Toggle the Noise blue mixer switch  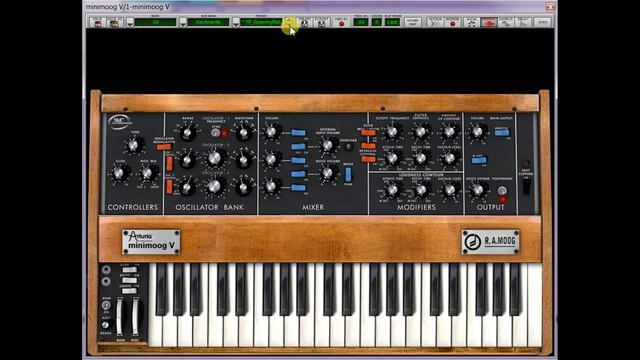coord(298,174)
